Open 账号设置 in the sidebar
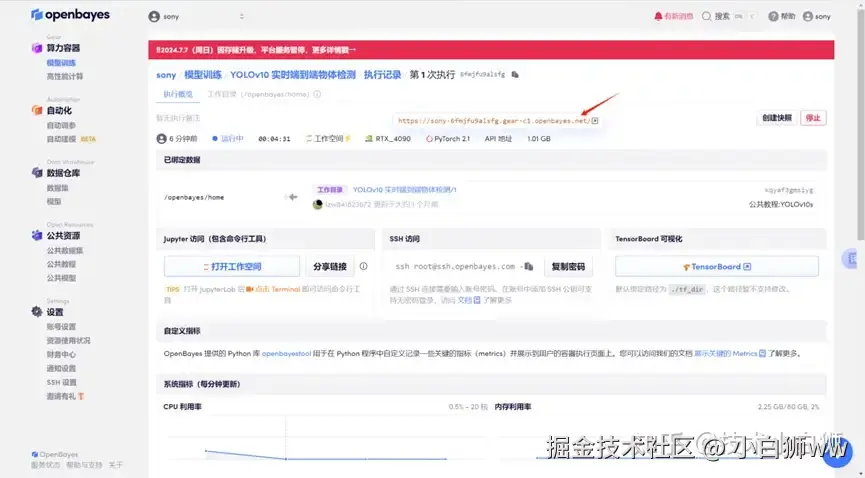 pos(61,327)
